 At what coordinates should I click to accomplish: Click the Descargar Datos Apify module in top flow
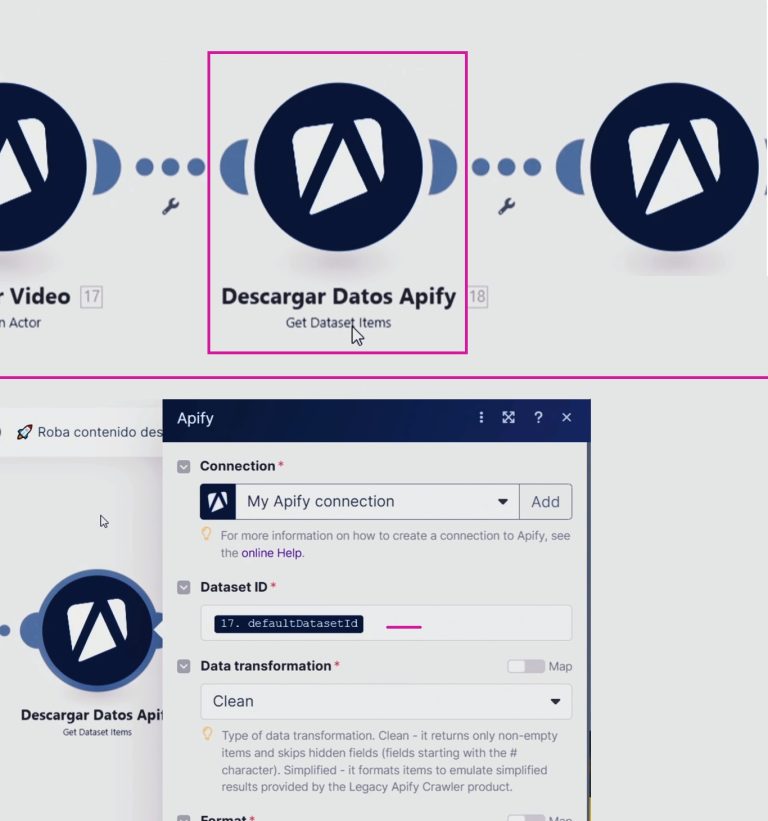(337, 167)
